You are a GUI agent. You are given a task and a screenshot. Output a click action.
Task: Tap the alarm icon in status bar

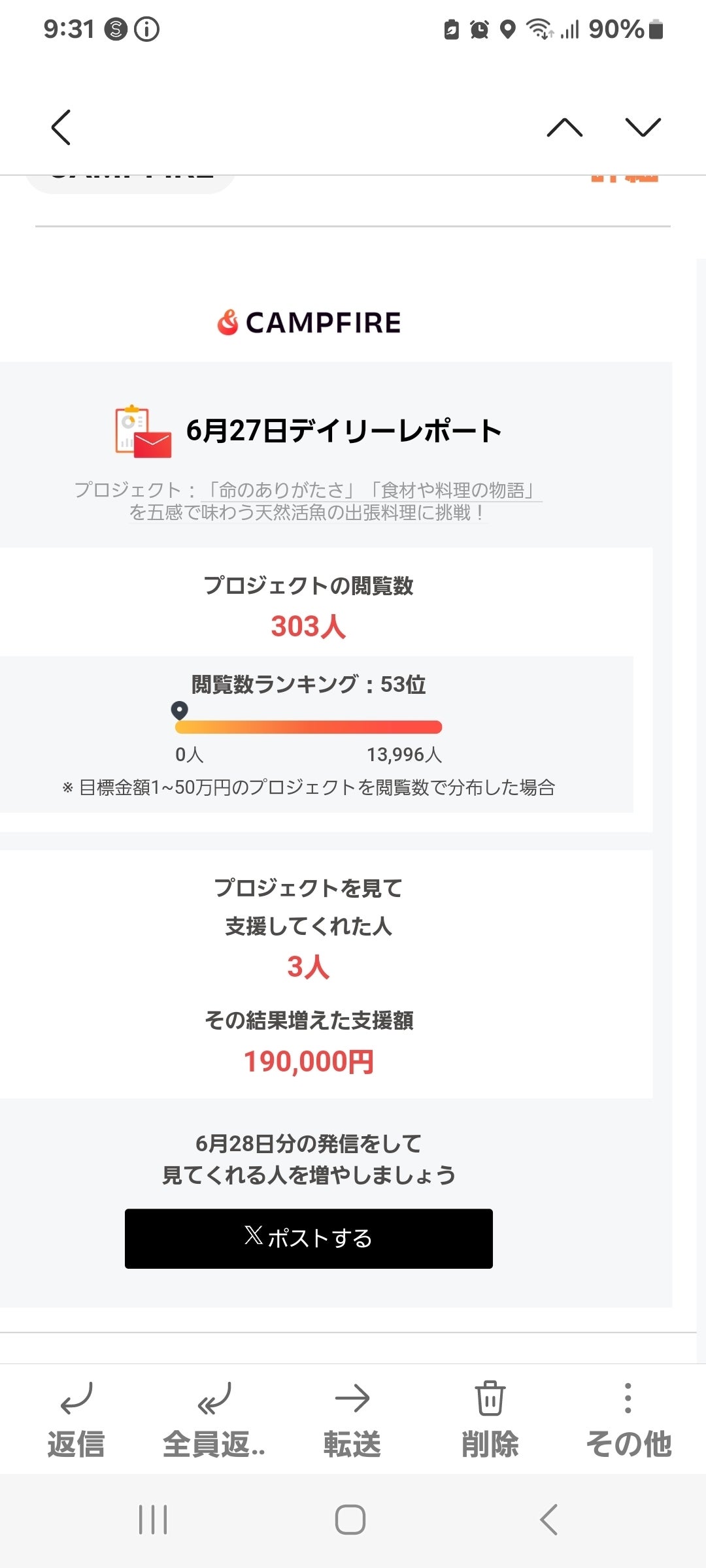coord(479,29)
